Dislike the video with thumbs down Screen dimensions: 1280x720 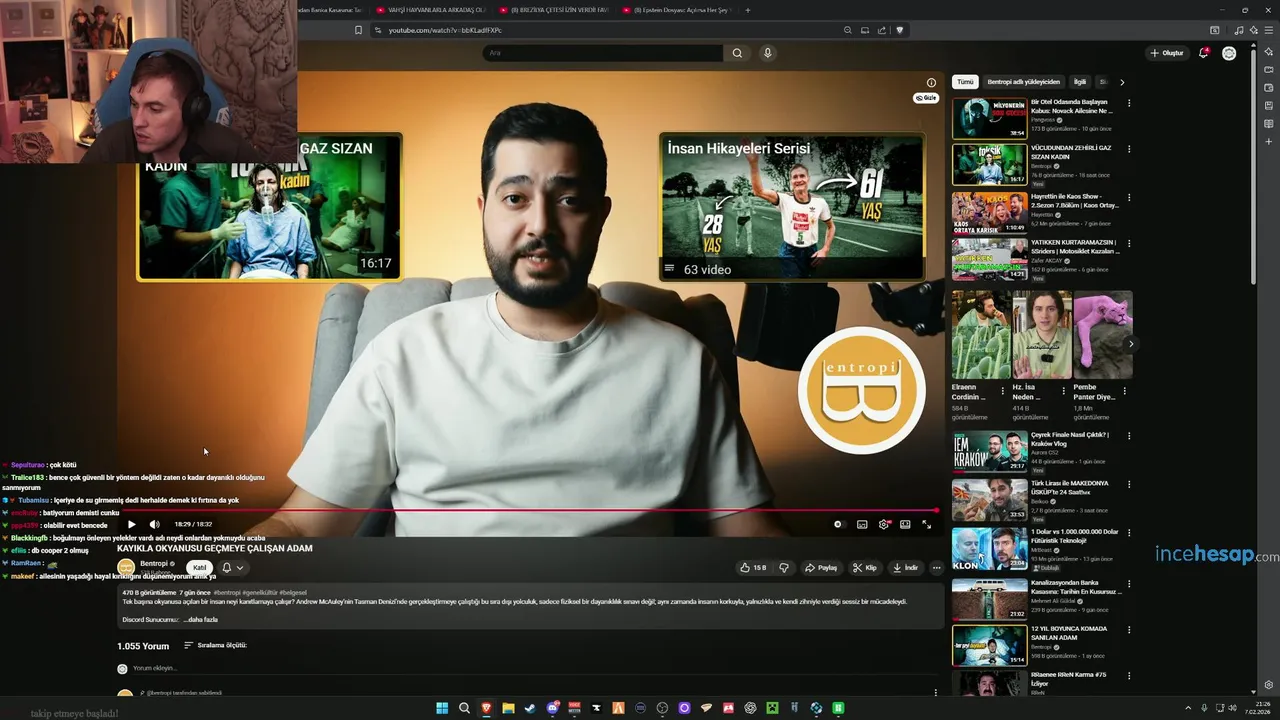(x=784, y=568)
